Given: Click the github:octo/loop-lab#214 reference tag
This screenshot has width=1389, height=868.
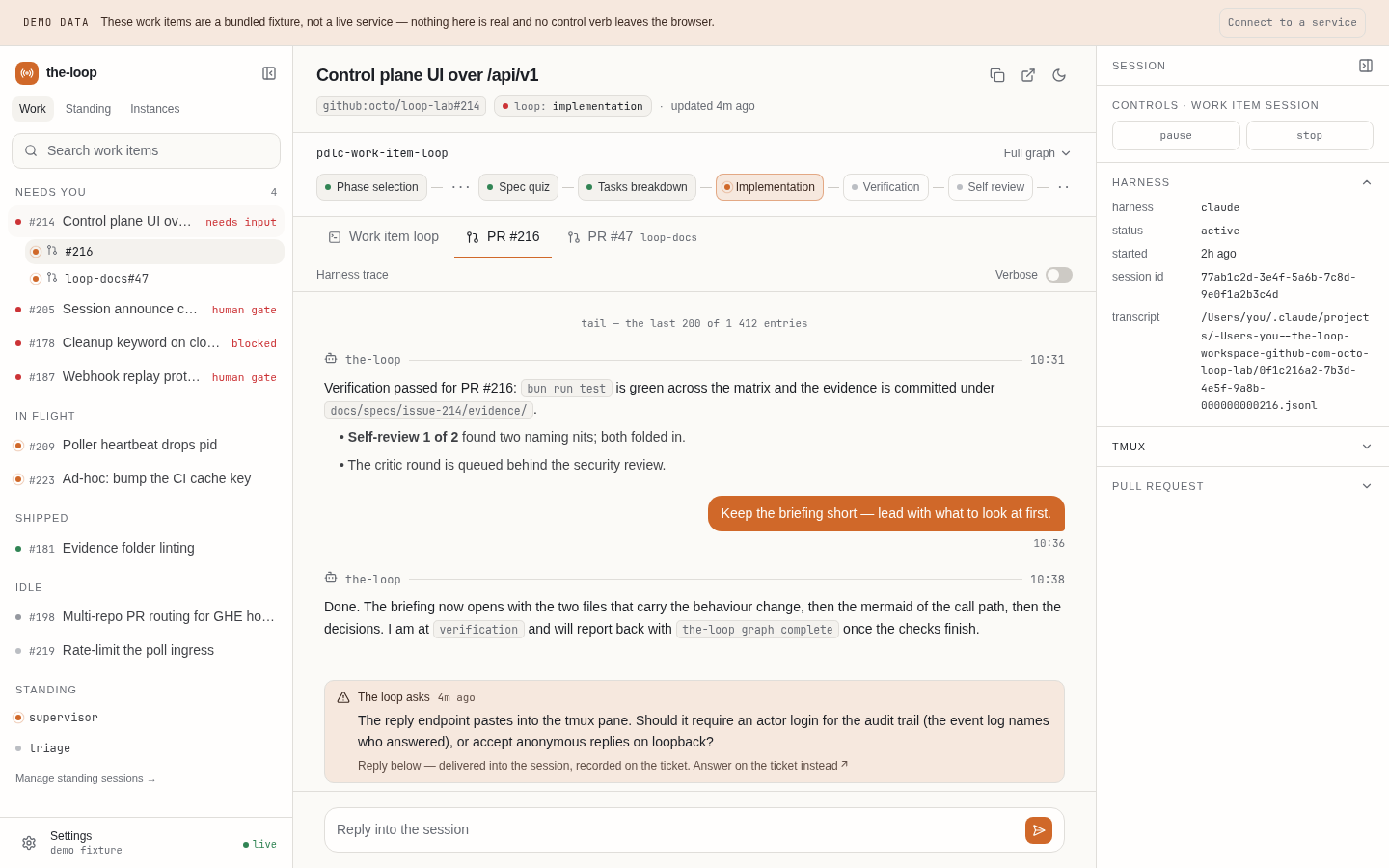Looking at the screenshot, I should click(401, 106).
